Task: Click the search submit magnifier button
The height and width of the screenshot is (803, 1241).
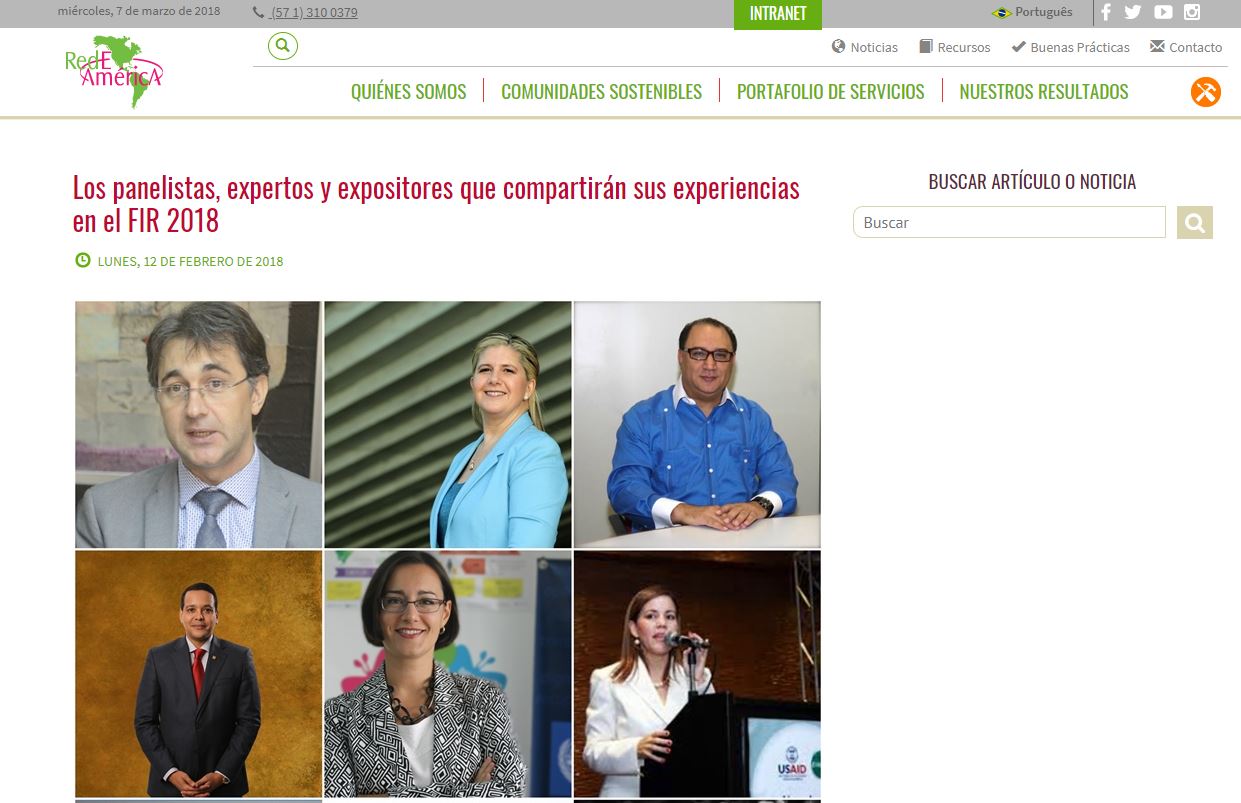Action: pos(1195,222)
